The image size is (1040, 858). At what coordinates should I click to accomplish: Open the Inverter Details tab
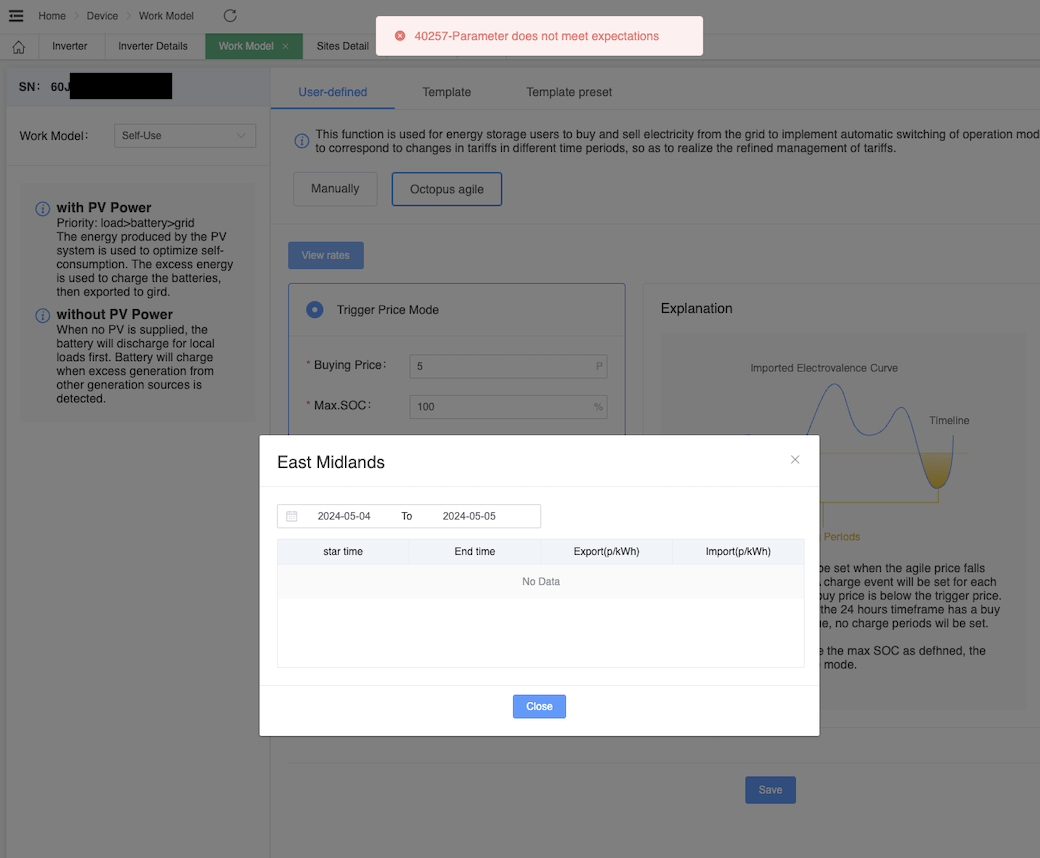[153, 46]
